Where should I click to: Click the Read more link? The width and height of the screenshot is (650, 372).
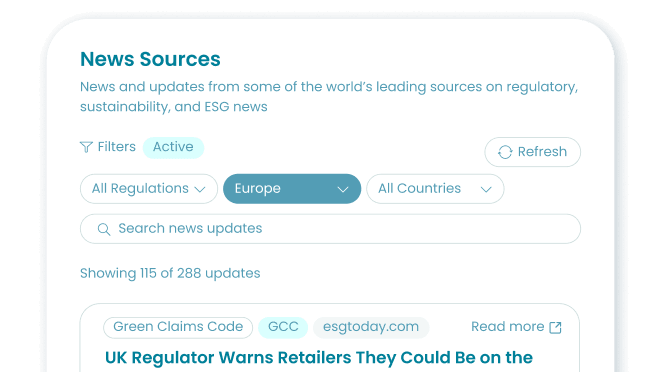click(516, 327)
